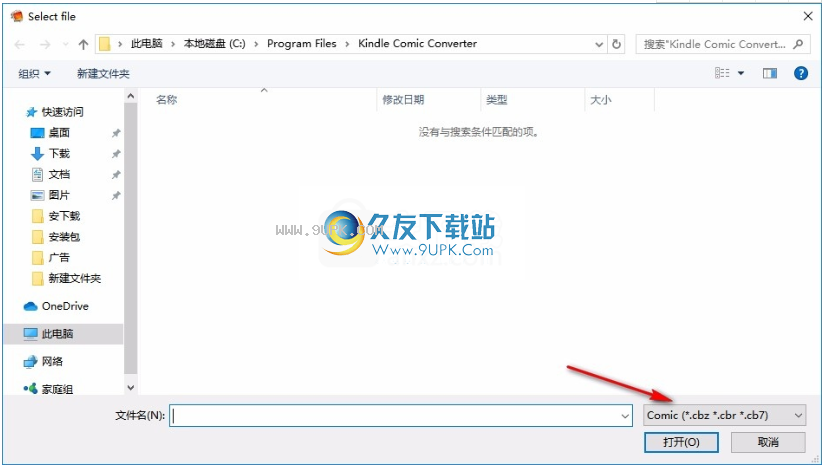Click the search magnifier icon
The image size is (825, 466).
pyautogui.click(x=798, y=44)
